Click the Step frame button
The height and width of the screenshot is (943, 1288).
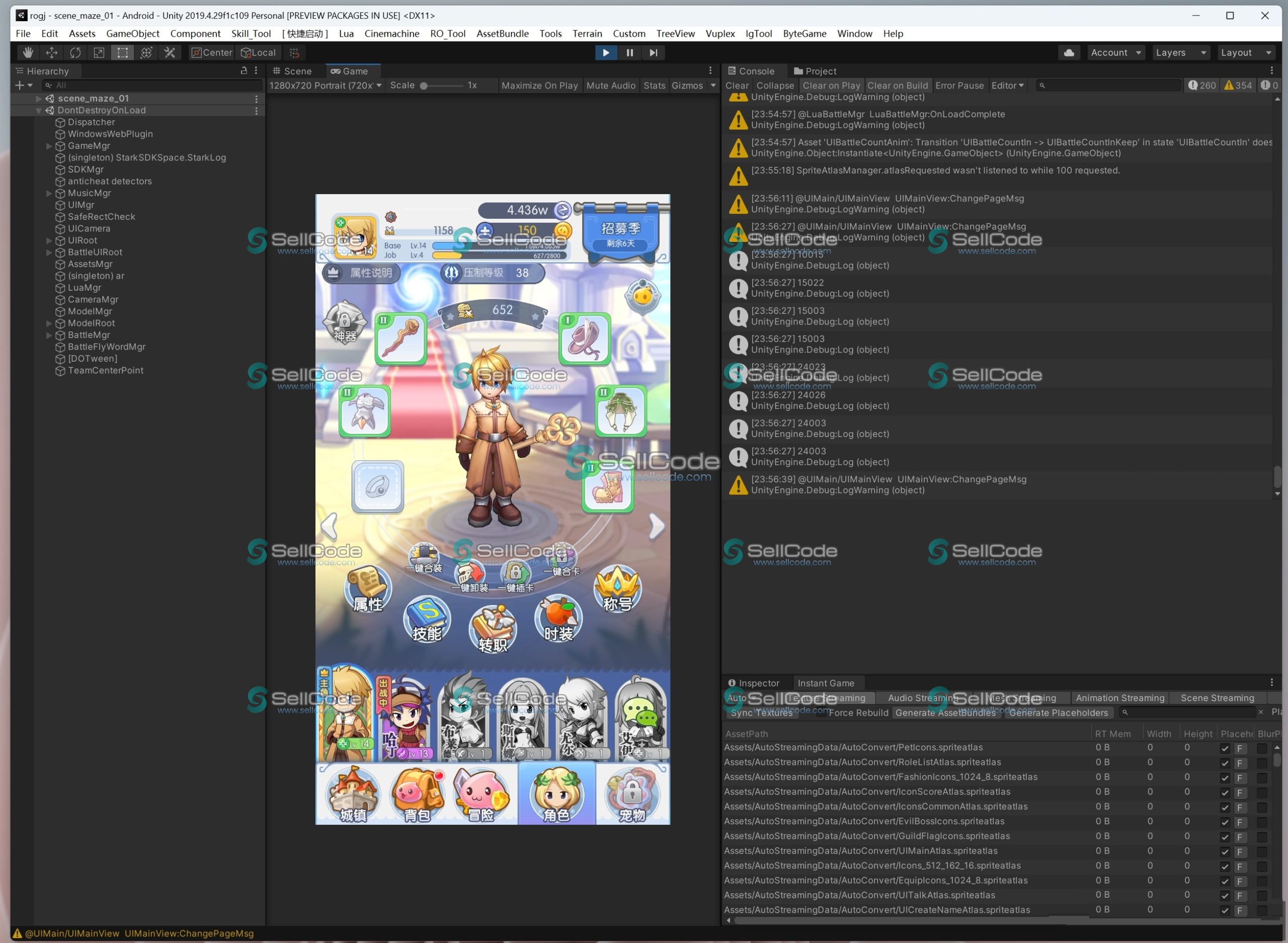pyautogui.click(x=653, y=52)
